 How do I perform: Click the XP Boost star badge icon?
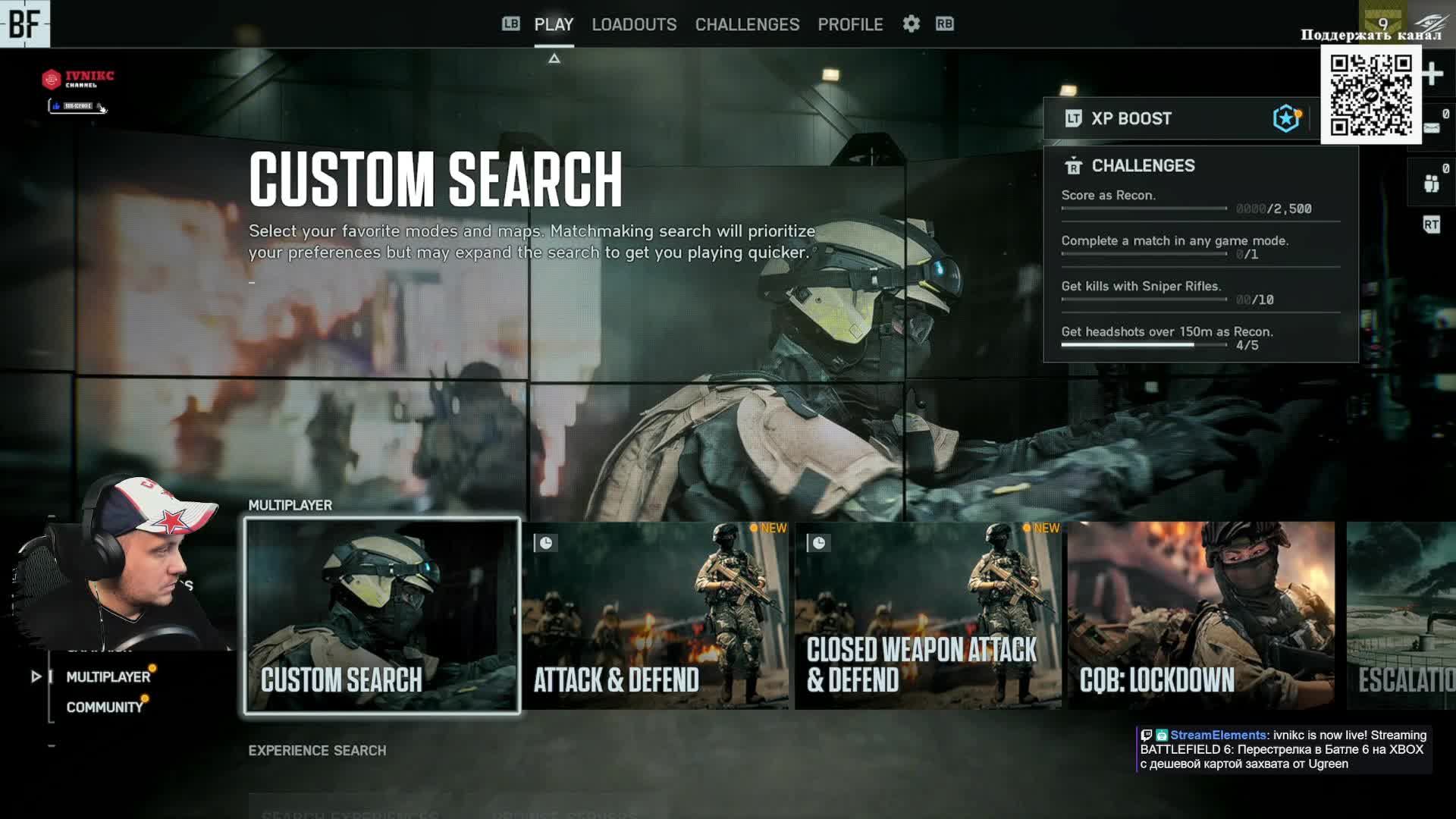click(1286, 118)
